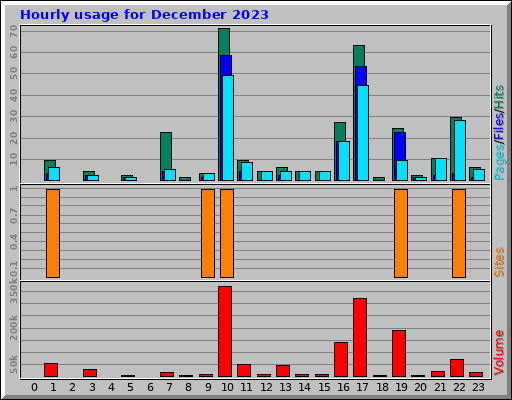Viewport: 512px width, 400px height.
Task: Click the x-axis hour label "10"
Action: pyautogui.click(x=227, y=387)
